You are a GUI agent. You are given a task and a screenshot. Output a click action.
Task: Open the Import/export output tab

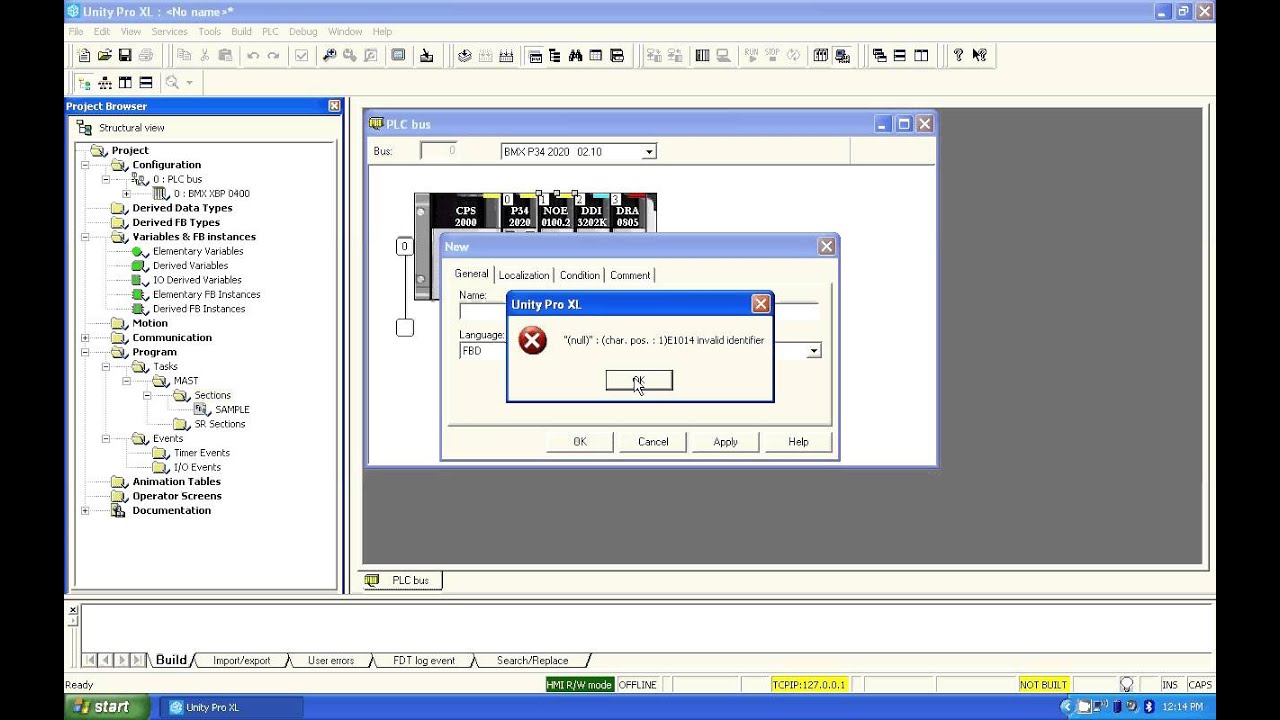tap(241, 660)
